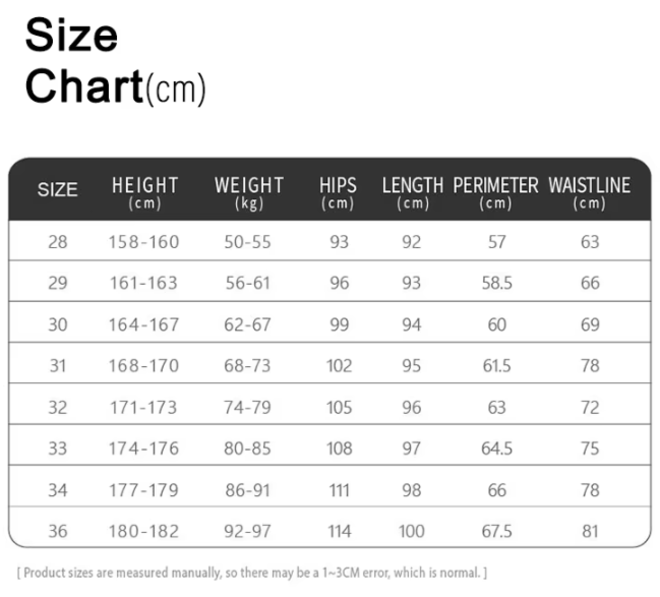The height and width of the screenshot is (597, 660).
Task: Select the hips value 102
Action: tap(339, 366)
